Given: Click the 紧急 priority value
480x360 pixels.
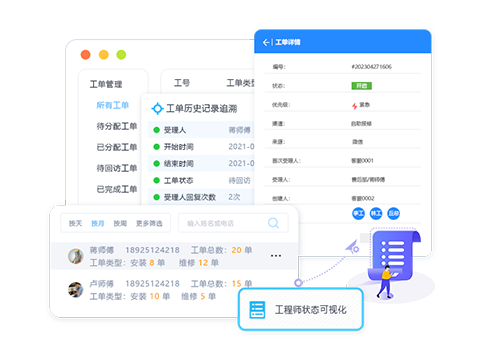Looking at the screenshot, I should pyautogui.click(x=364, y=105).
